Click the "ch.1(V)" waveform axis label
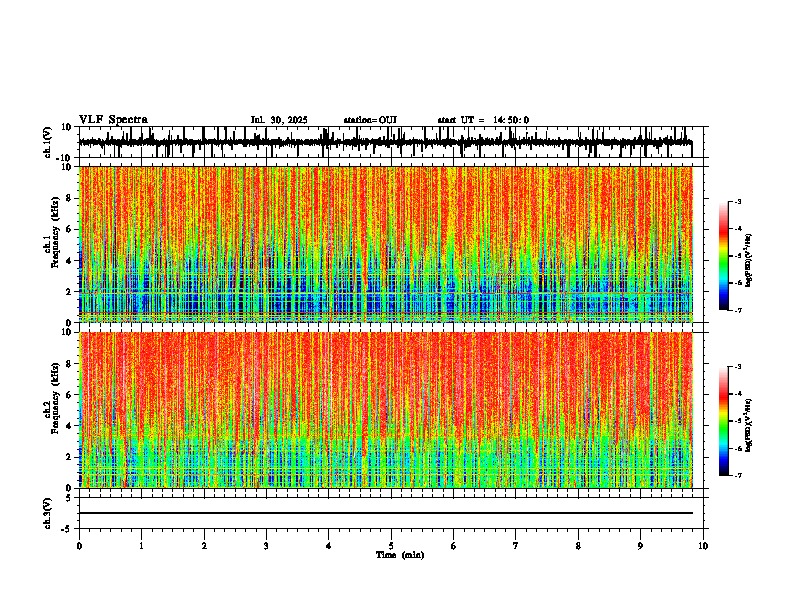The width and height of the screenshot is (792, 612). 48,142
